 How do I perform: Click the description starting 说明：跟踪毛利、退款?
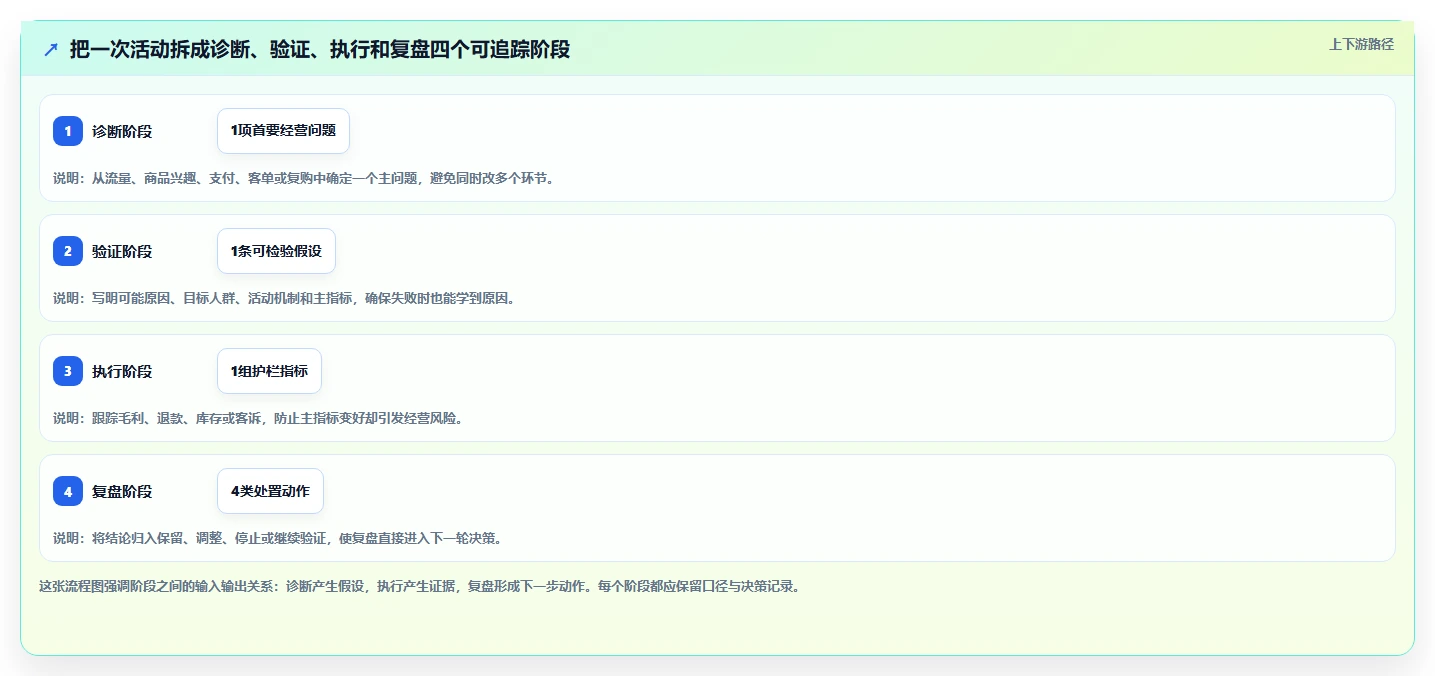[258, 418]
